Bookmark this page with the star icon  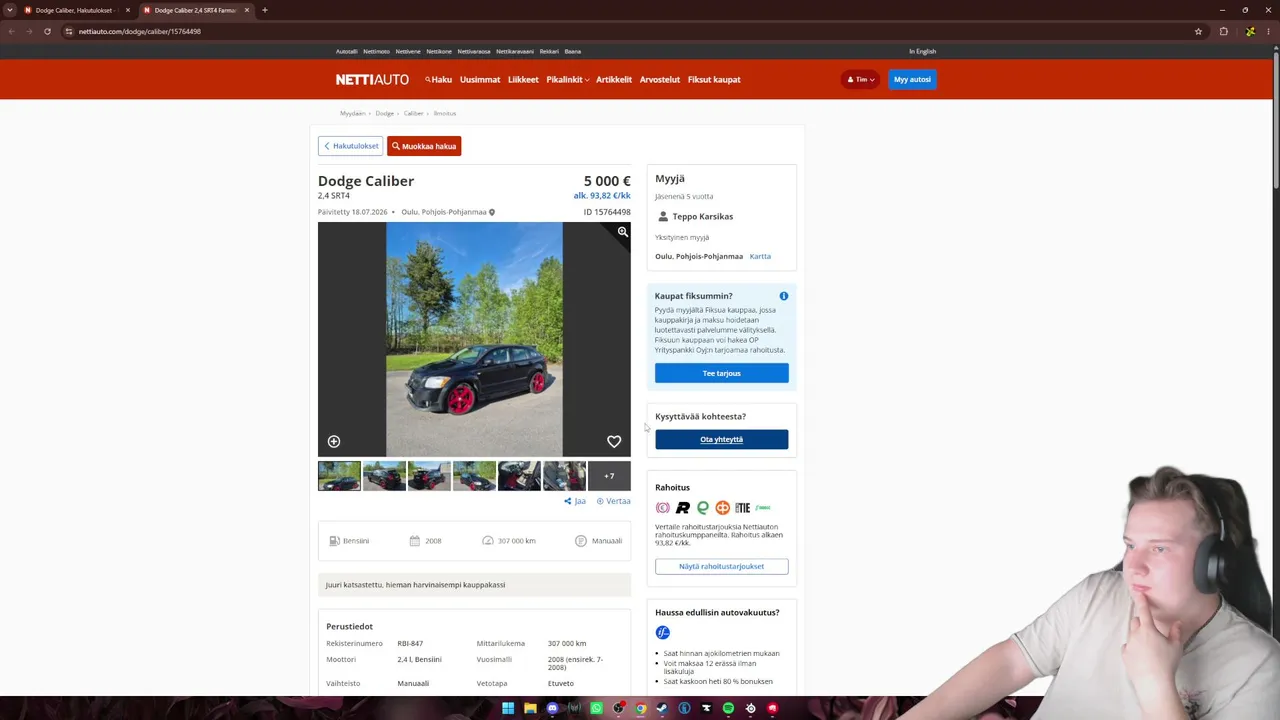pos(1198,31)
